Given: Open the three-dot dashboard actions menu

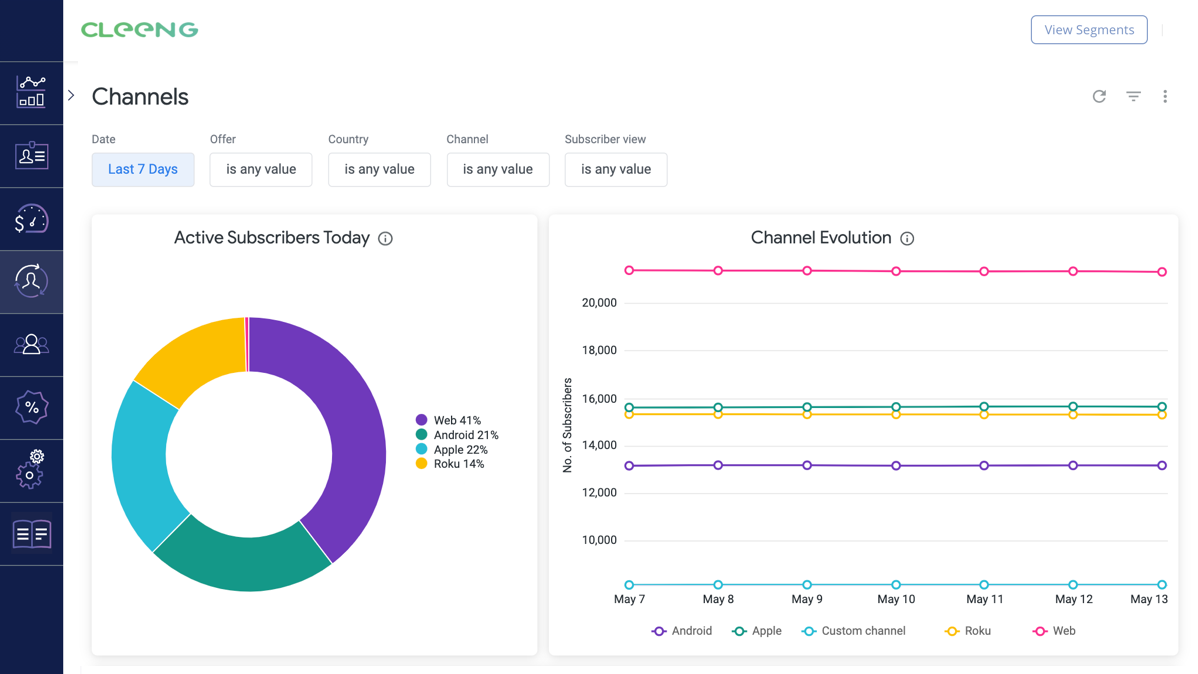Looking at the screenshot, I should pyautogui.click(x=1165, y=97).
